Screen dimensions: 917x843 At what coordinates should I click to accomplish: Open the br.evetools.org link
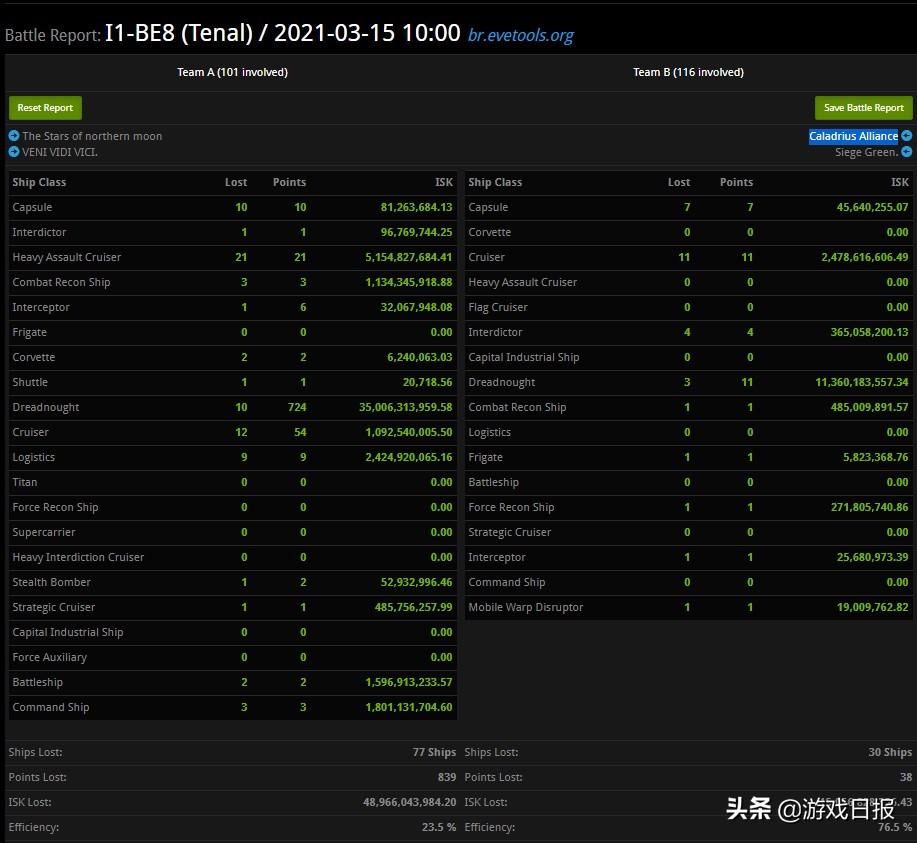pyautogui.click(x=520, y=36)
